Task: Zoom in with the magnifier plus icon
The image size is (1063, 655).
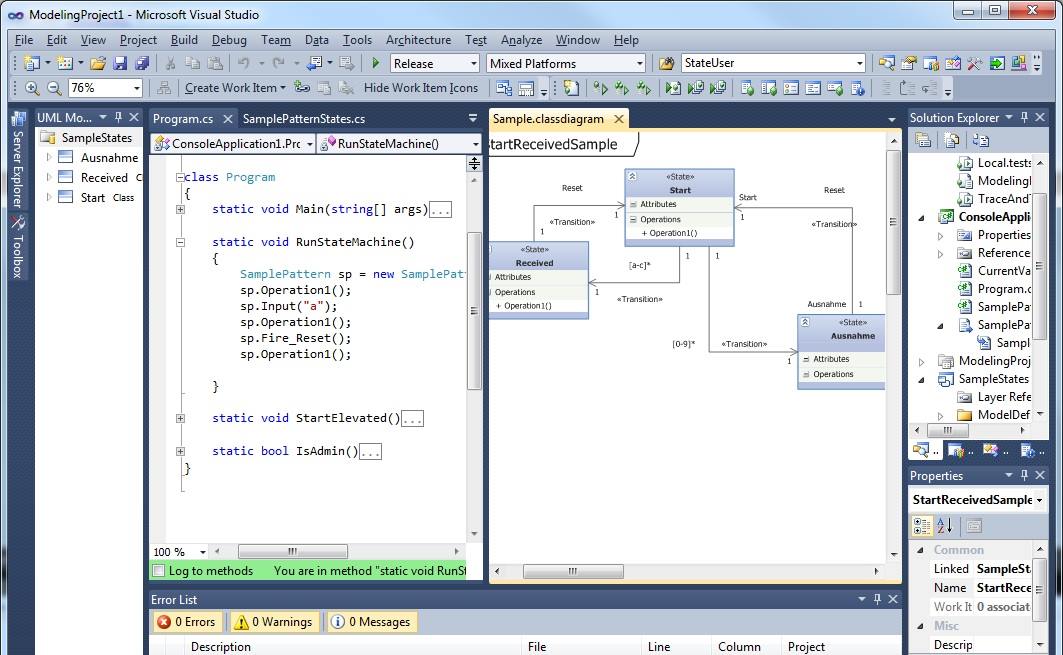Action: 32,88
